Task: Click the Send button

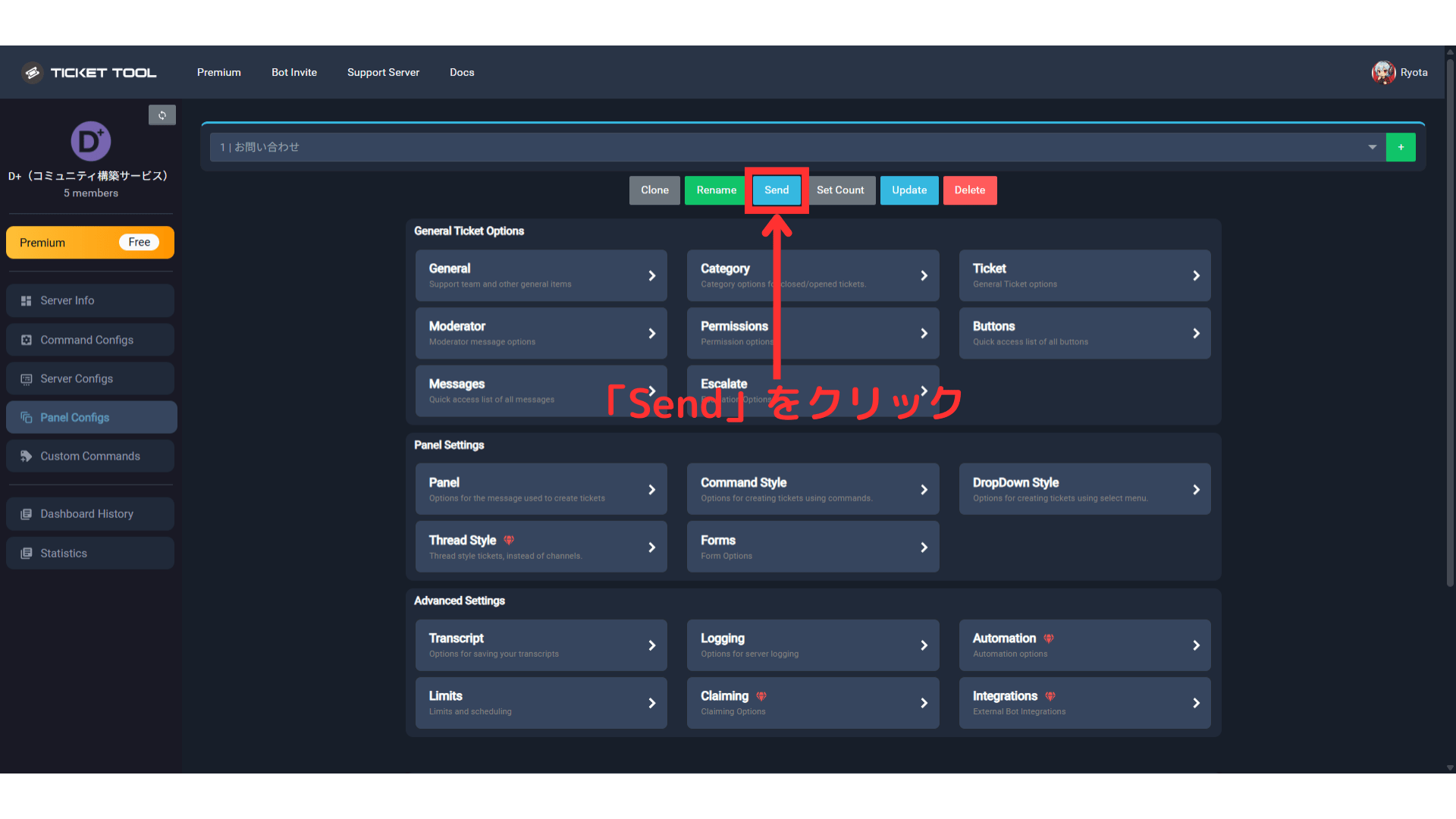Action: click(x=776, y=190)
